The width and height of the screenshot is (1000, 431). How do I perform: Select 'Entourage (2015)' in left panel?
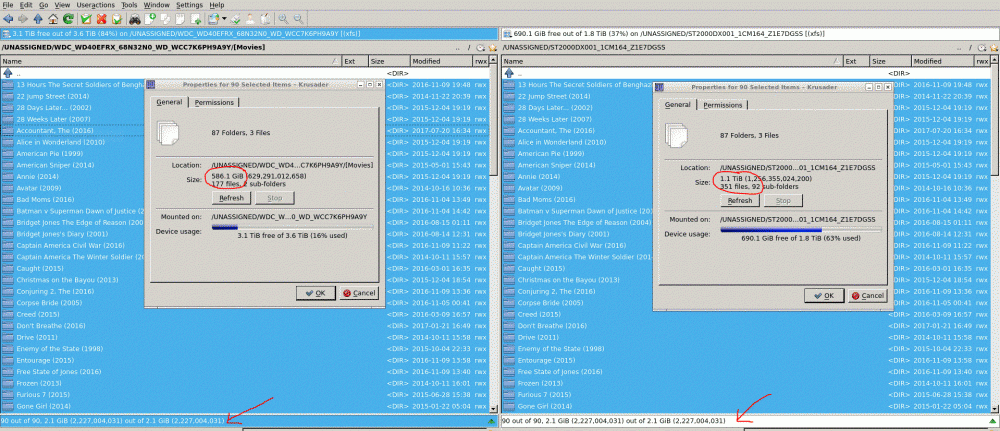245,360
